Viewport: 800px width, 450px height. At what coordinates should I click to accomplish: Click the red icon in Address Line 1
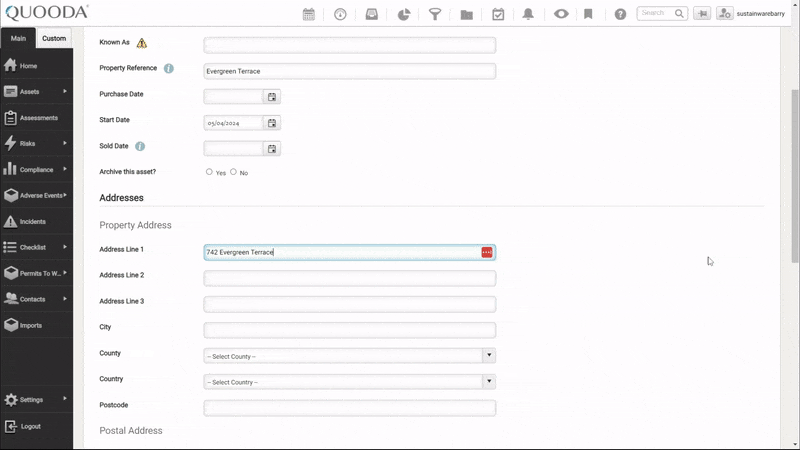click(x=487, y=252)
